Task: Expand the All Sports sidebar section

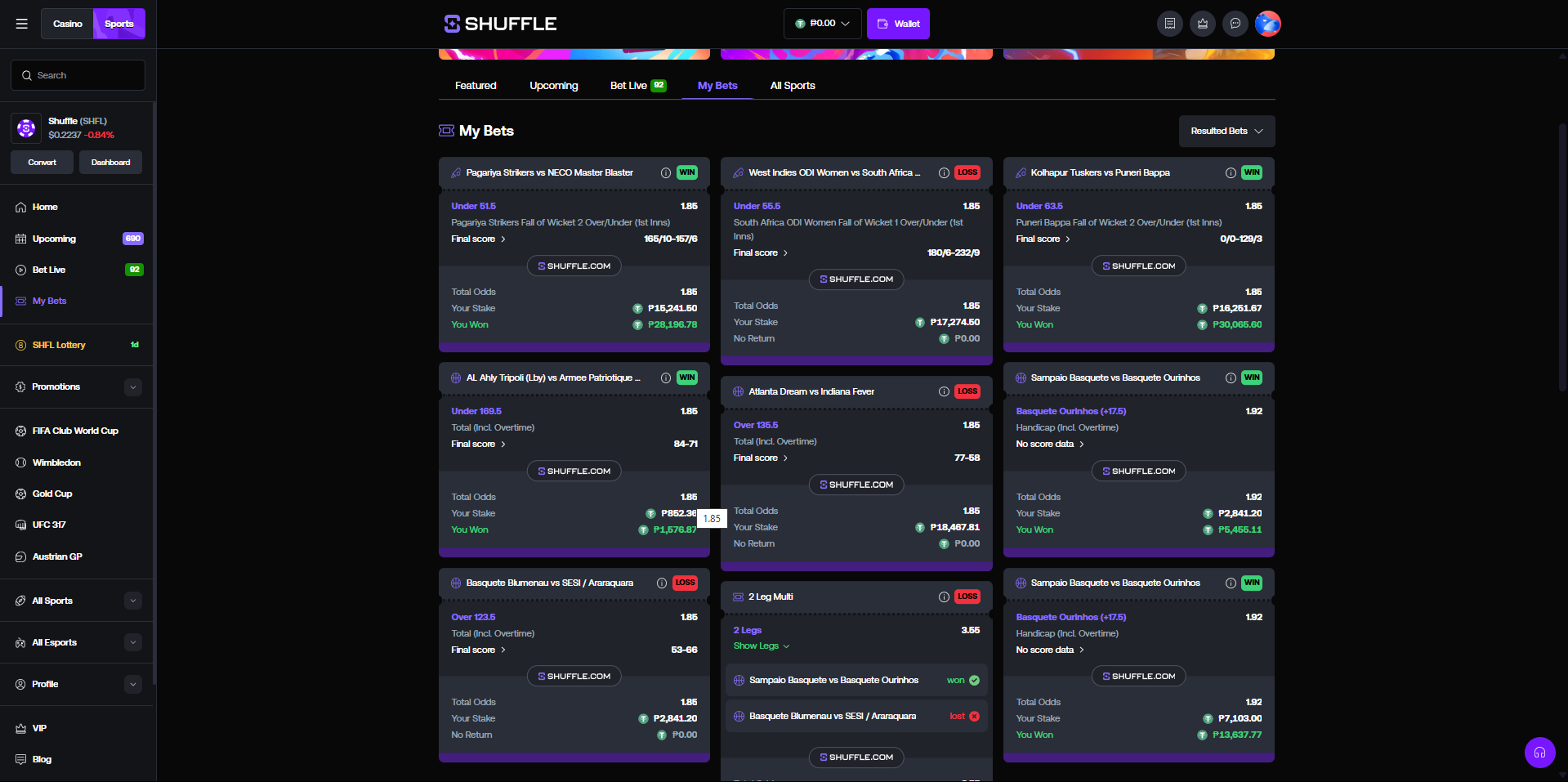Action: click(x=133, y=601)
